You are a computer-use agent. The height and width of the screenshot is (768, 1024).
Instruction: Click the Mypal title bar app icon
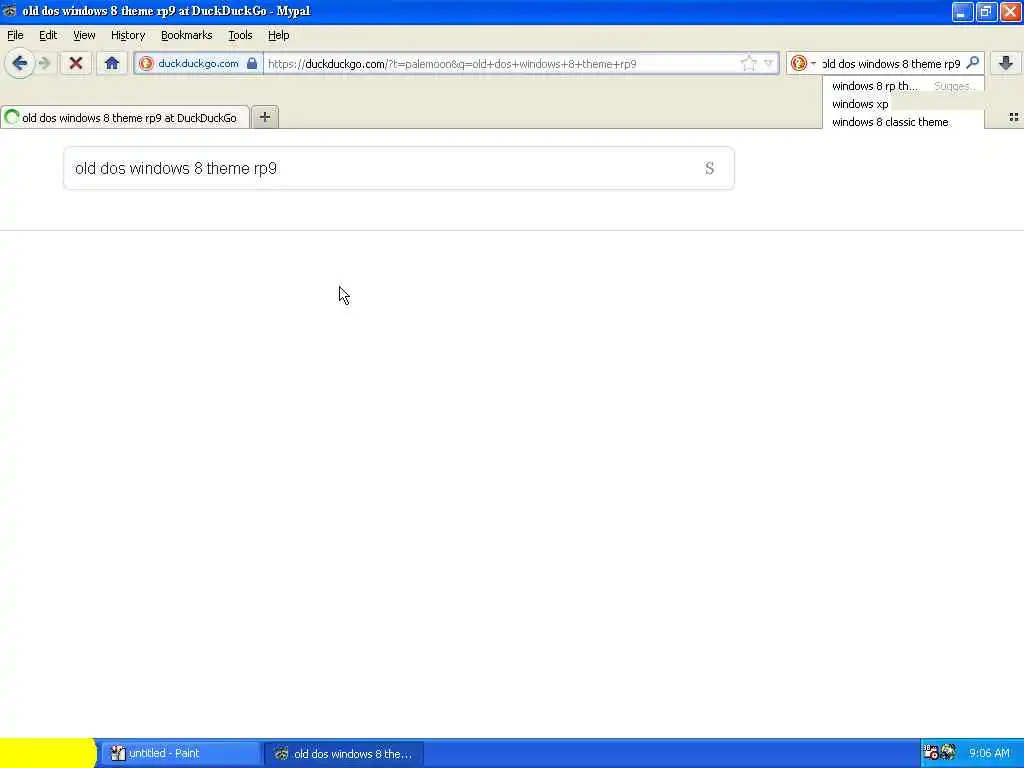point(9,11)
